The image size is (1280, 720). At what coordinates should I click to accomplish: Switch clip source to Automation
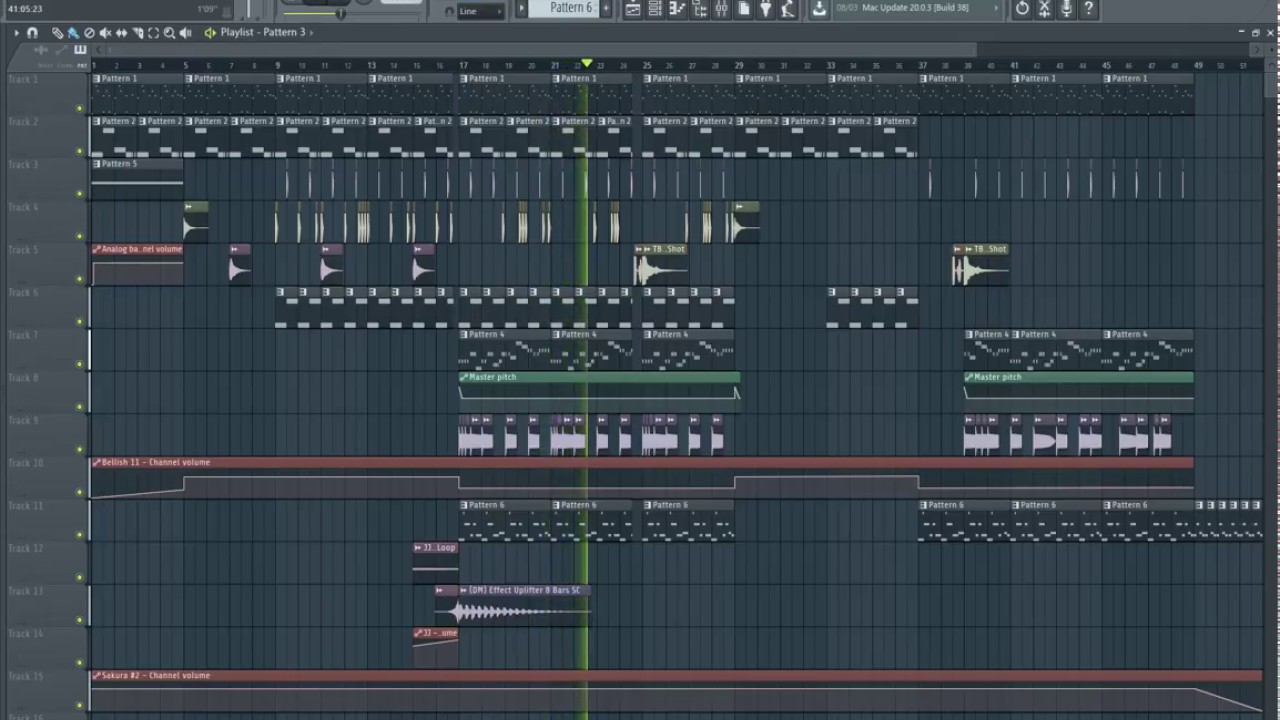[62, 50]
